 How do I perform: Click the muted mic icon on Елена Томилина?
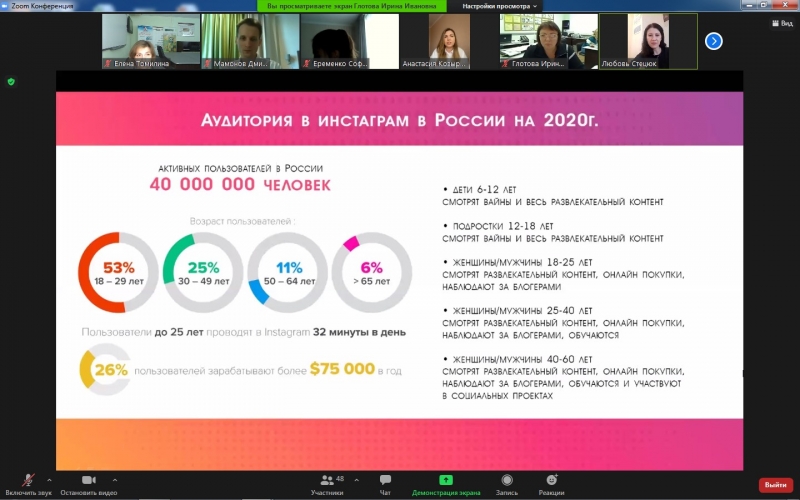pos(107,64)
